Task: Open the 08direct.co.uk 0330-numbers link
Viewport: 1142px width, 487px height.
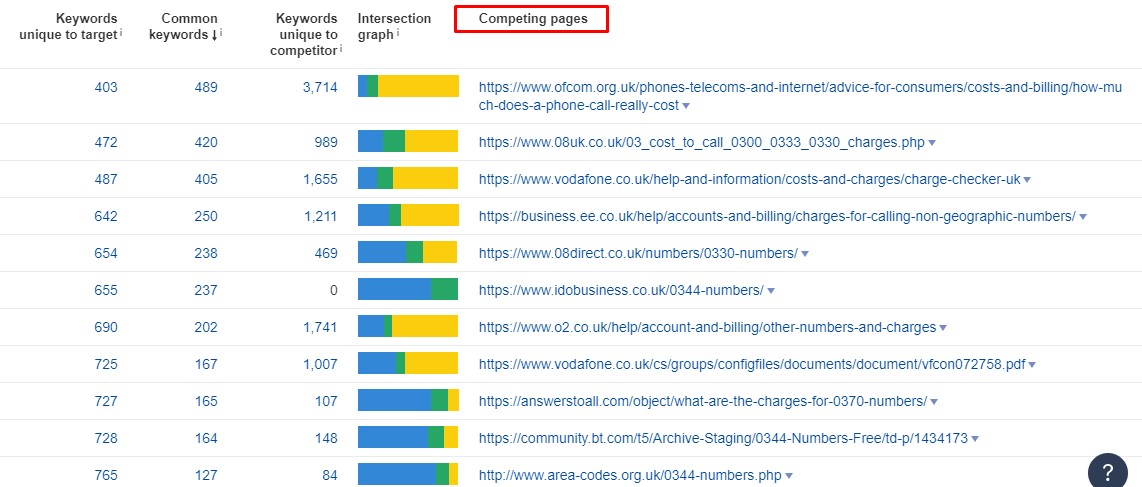Action: 638,253
